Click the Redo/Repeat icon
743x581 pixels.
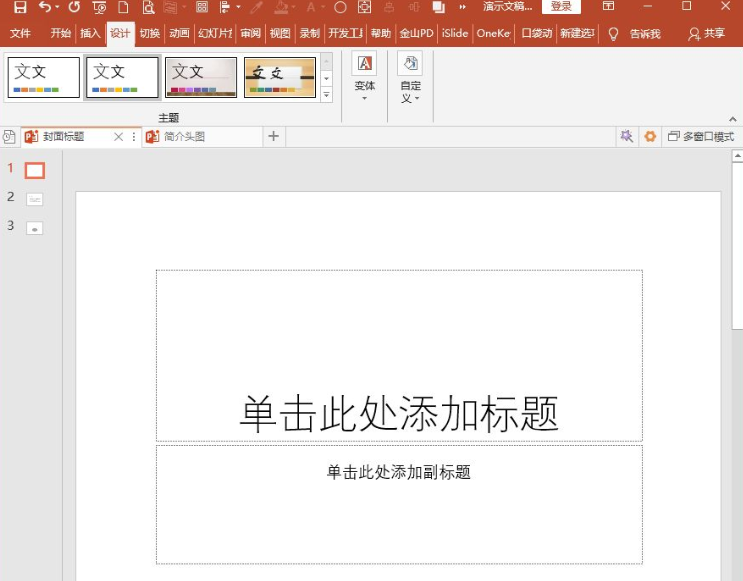click(x=74, y=7)
